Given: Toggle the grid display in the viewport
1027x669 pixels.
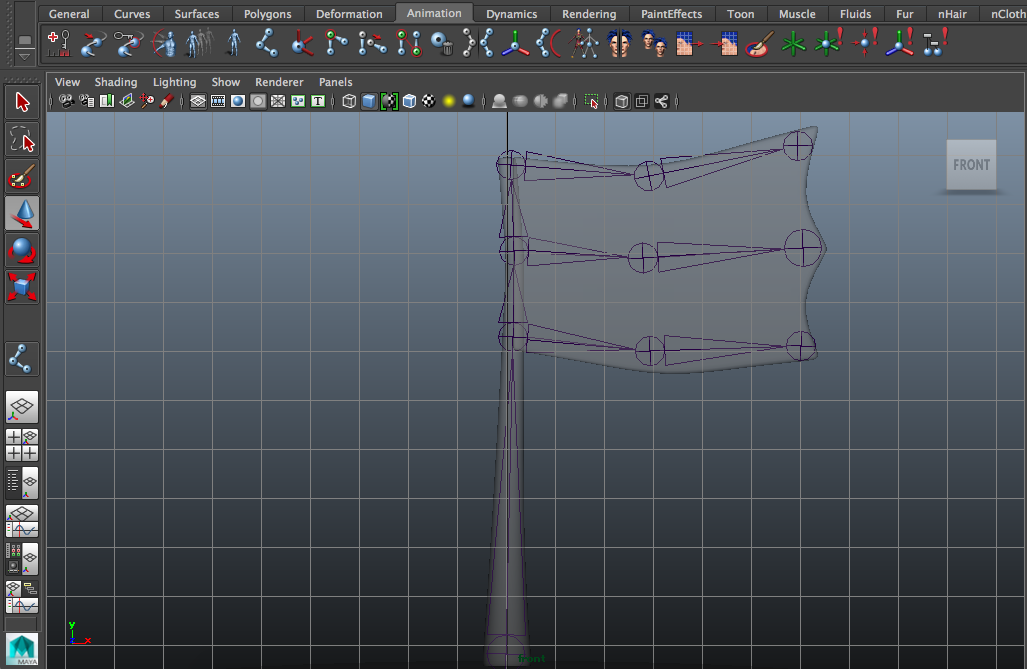Looking at the screenshot, I should (198, 101).
